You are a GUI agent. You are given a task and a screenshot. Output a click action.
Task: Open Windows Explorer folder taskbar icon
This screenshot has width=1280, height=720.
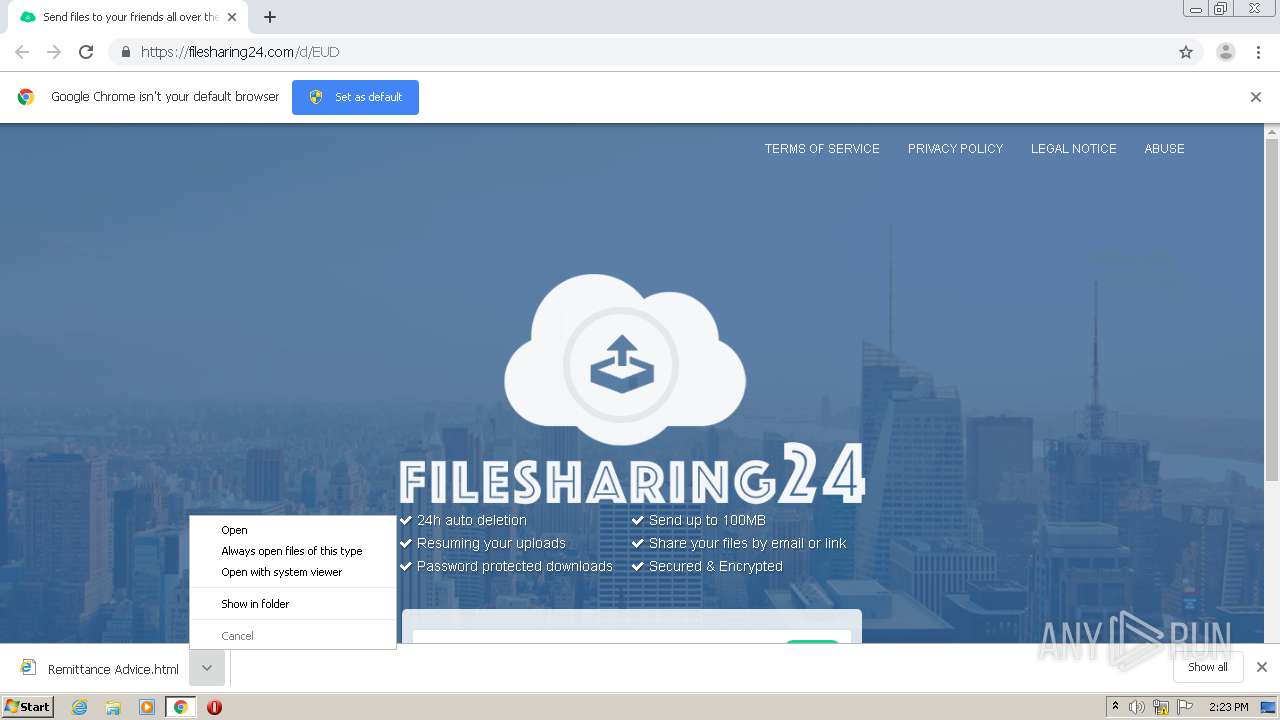tap(113, 707)
